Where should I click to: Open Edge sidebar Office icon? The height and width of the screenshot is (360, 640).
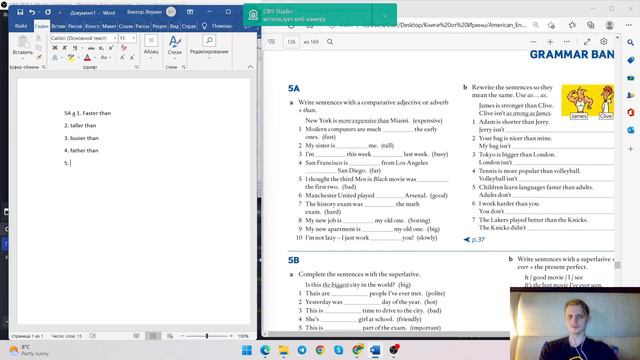pos(631,112)
